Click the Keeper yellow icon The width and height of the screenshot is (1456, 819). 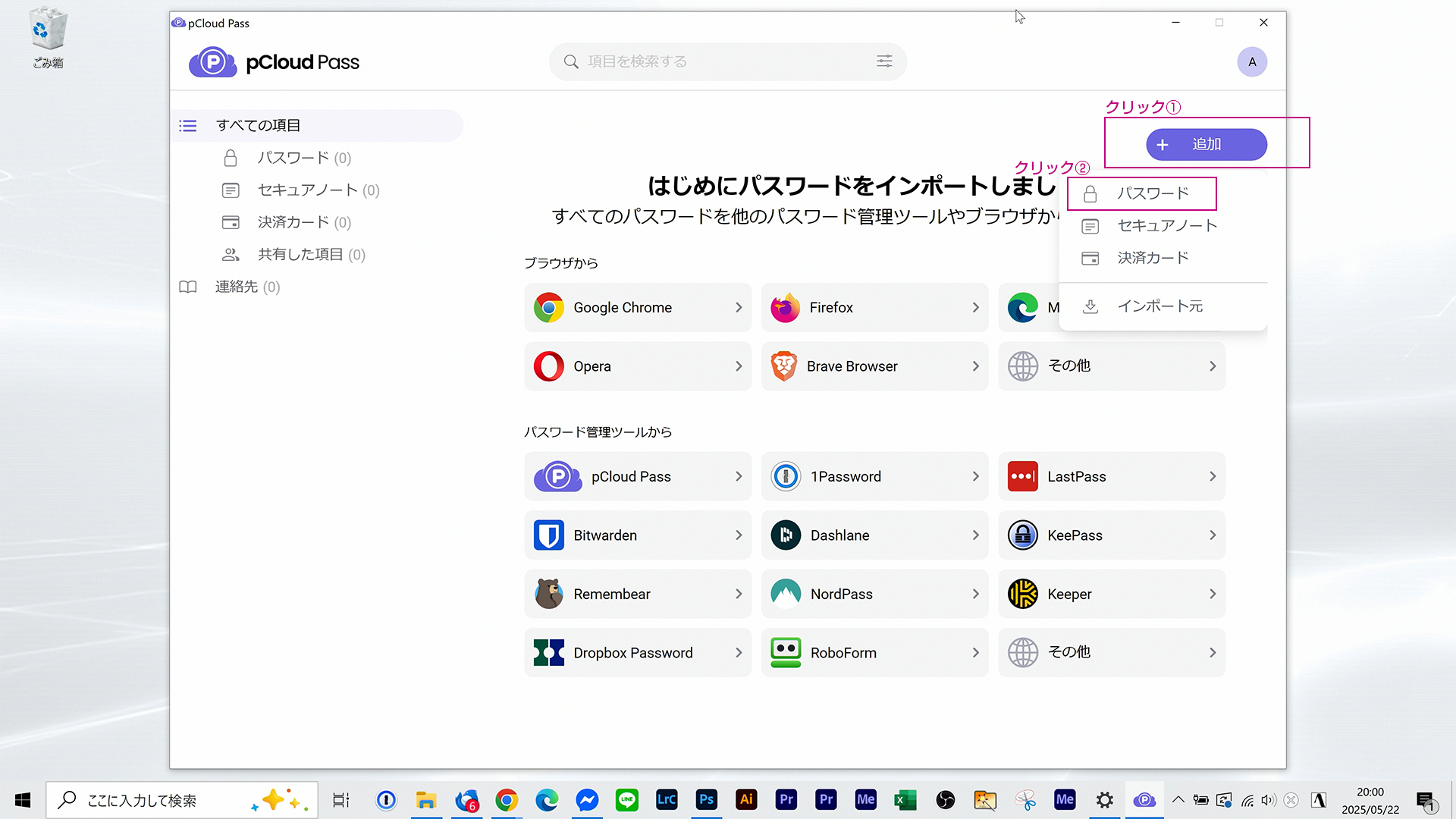click(x=1022, y=594)
